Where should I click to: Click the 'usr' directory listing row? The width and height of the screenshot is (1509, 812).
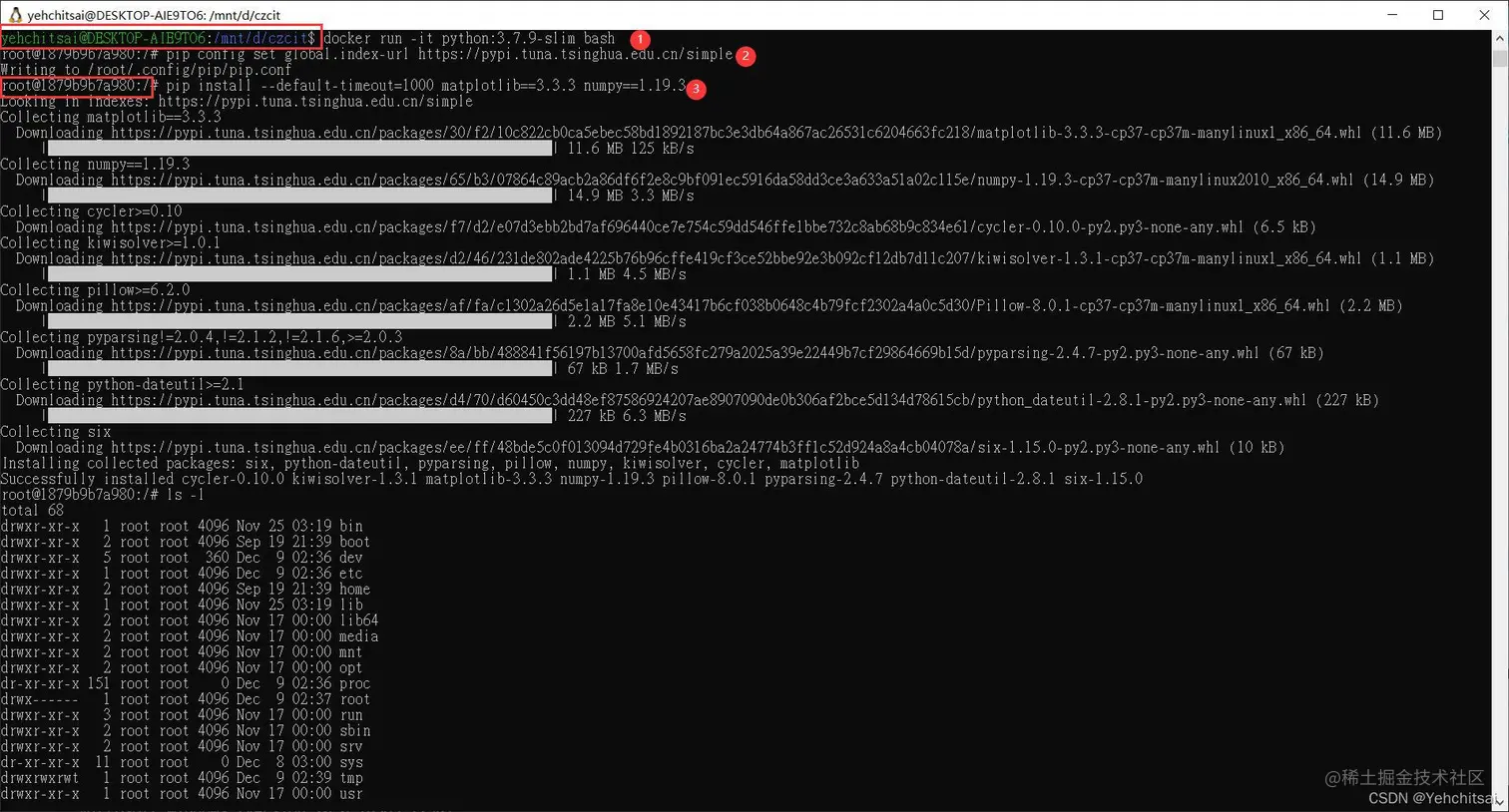[x=182, y=794]
